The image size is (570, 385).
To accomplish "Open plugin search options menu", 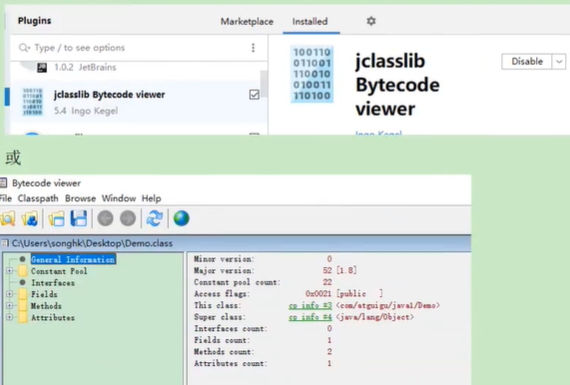I will click(253, 48).
